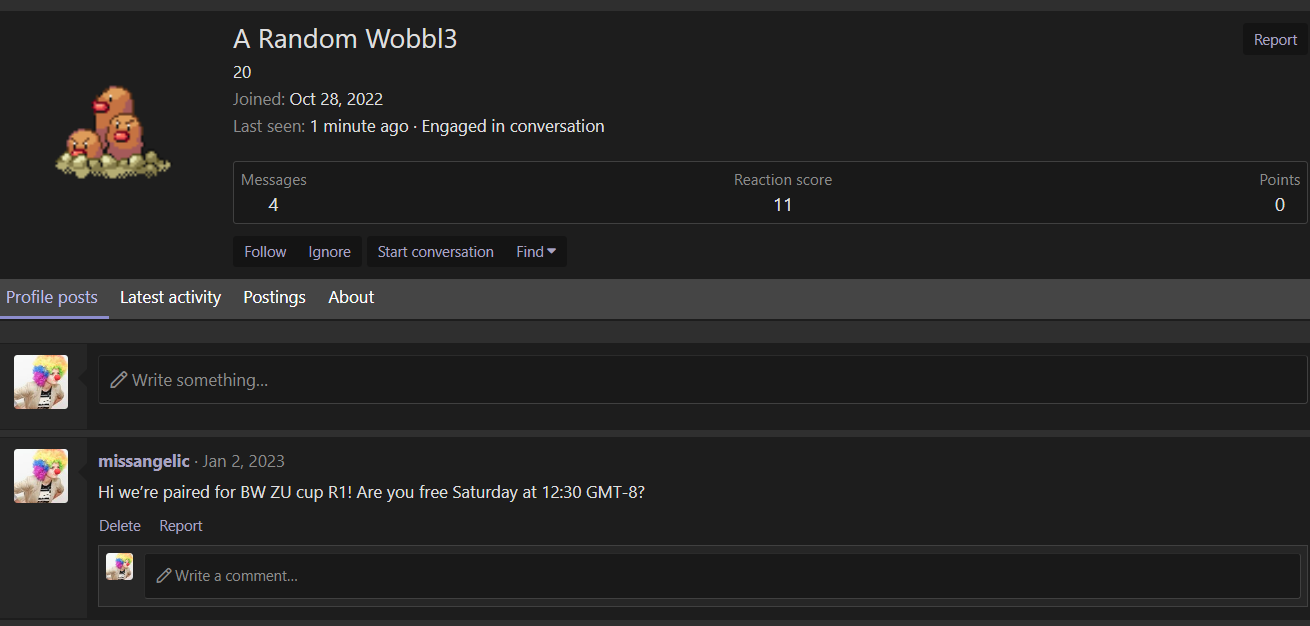
Task: Follow A Random Wobbl3
Action: 264,251
